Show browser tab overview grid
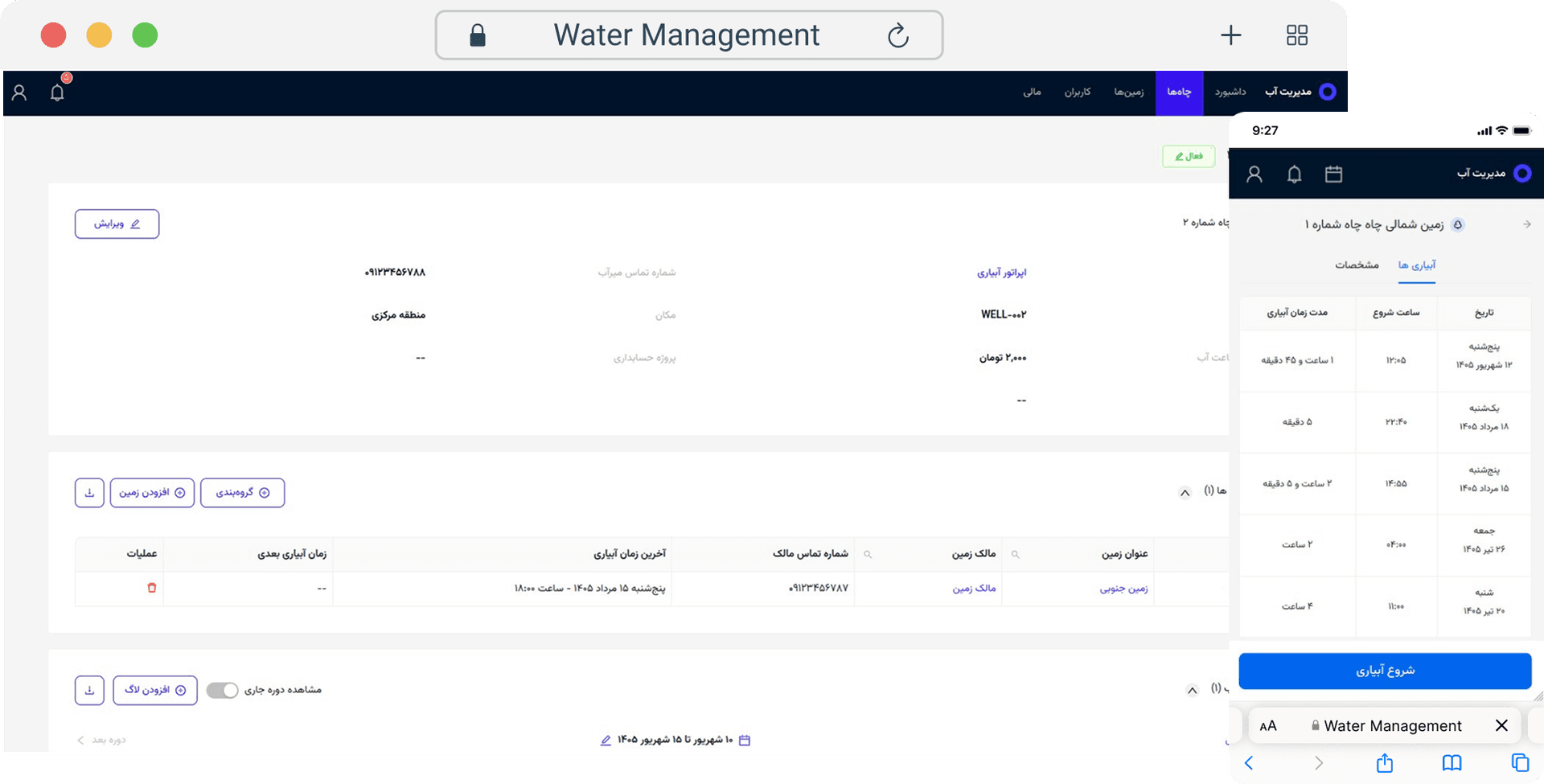 point(1297,35)
